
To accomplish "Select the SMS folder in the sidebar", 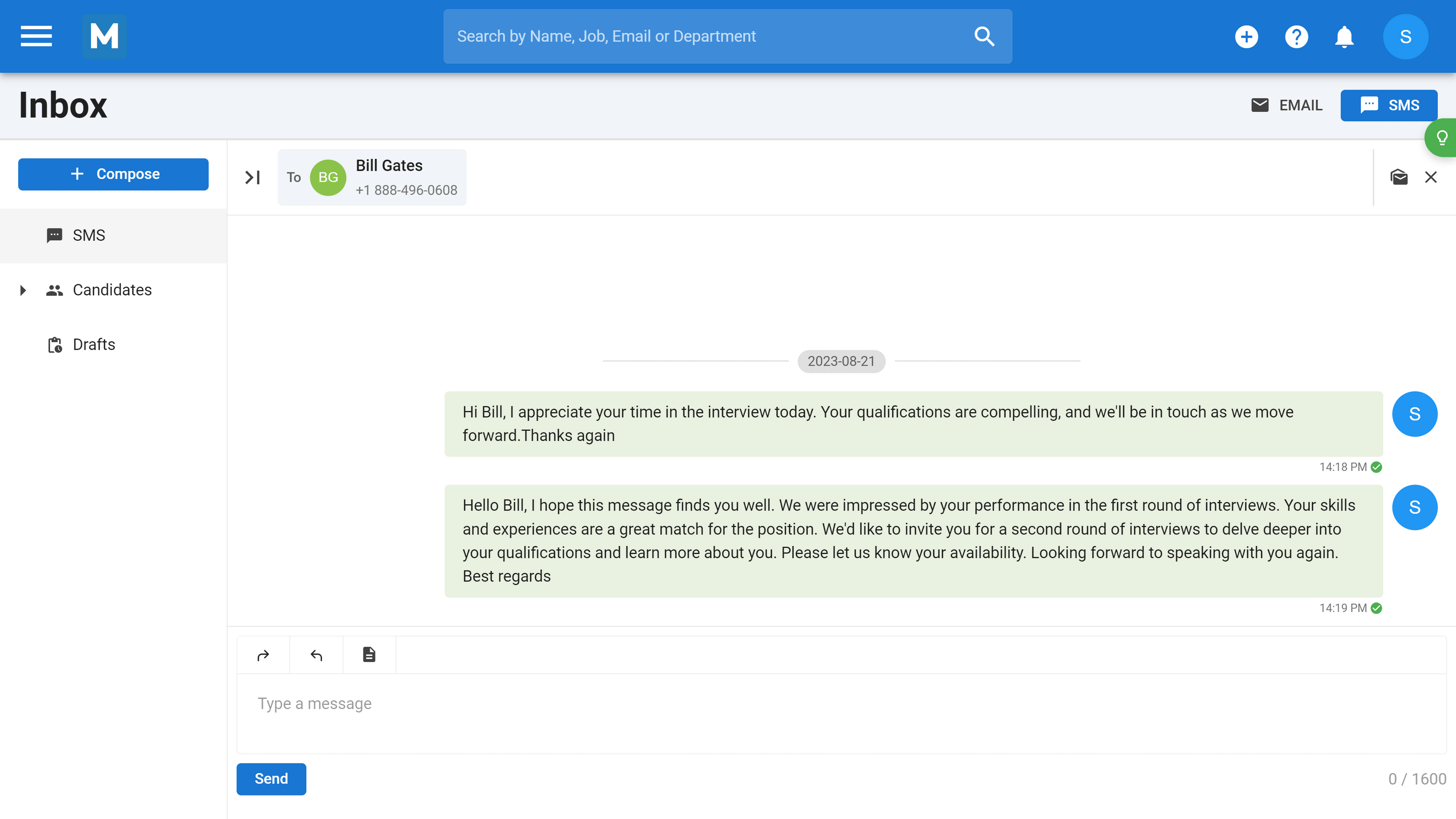I will coord(88,235).
